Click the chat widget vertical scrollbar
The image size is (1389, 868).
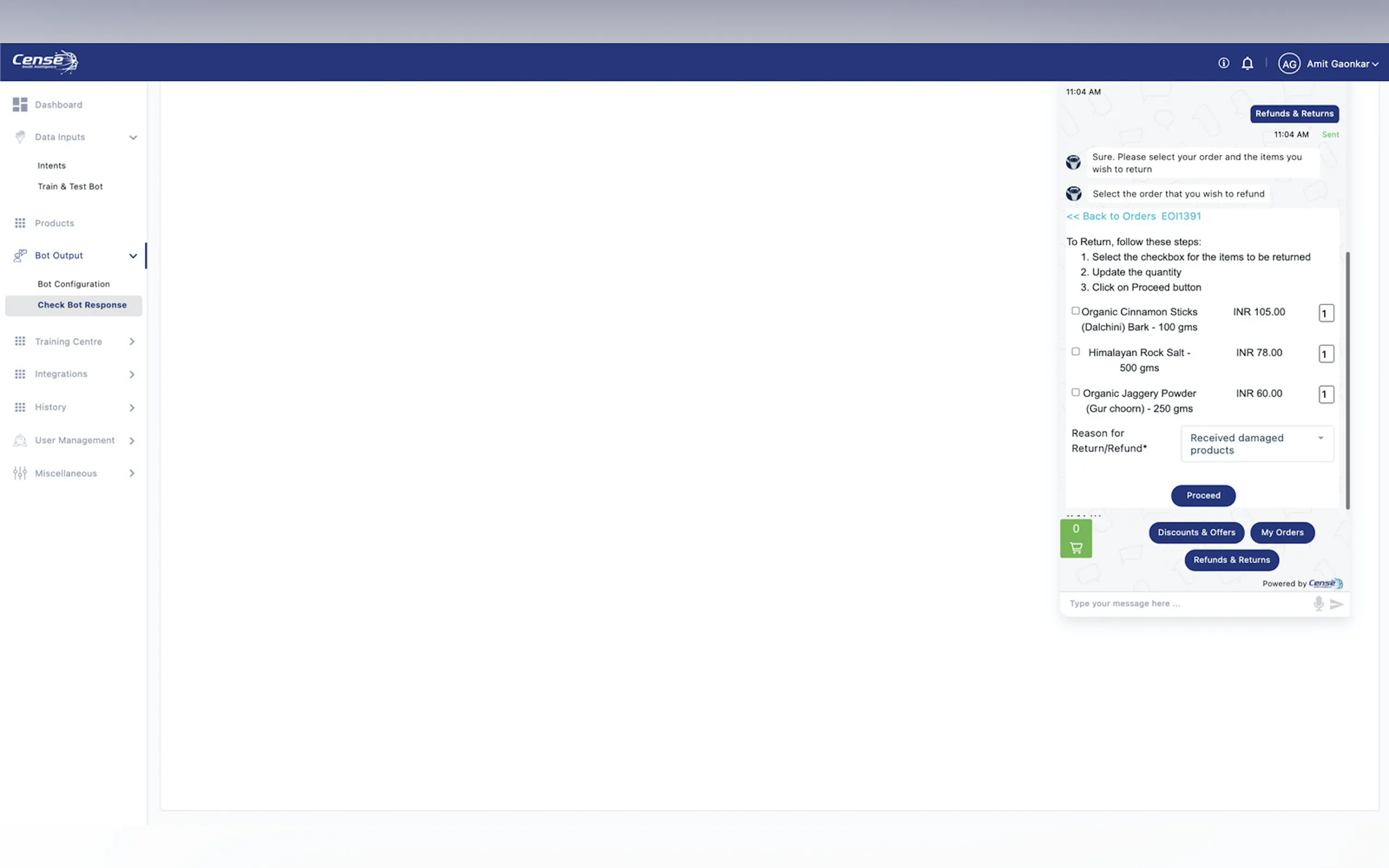[x=1347, y=379]
